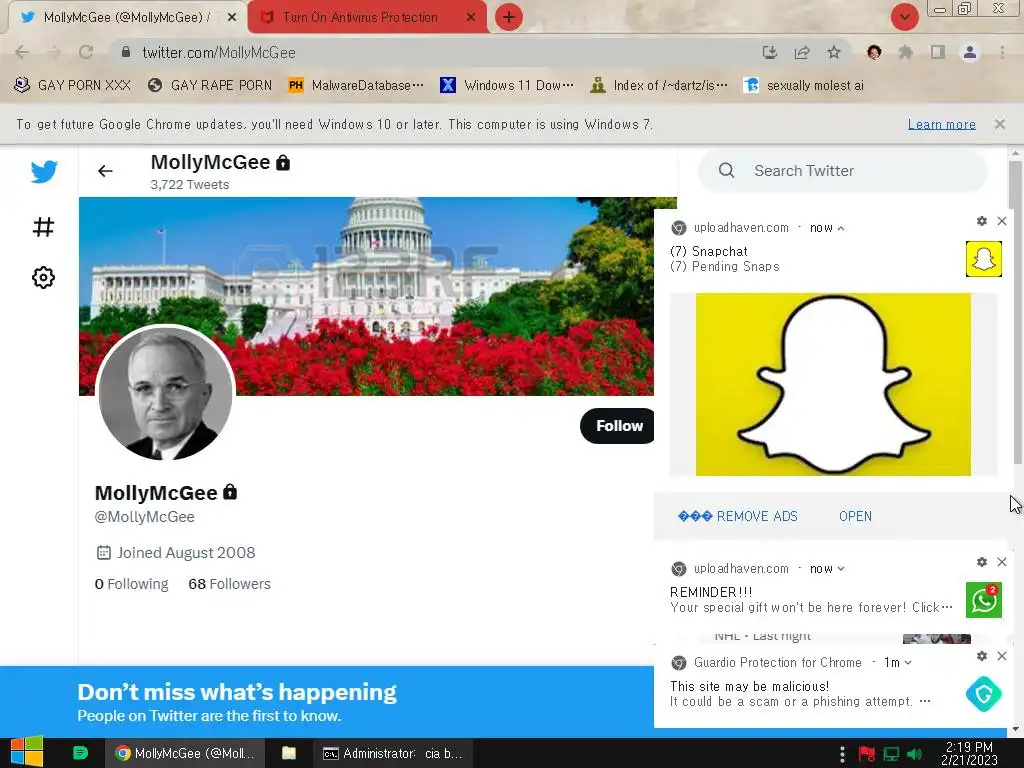Click the Windows Start button
The height and width of the screenshot is (768, 1024).
27,753
